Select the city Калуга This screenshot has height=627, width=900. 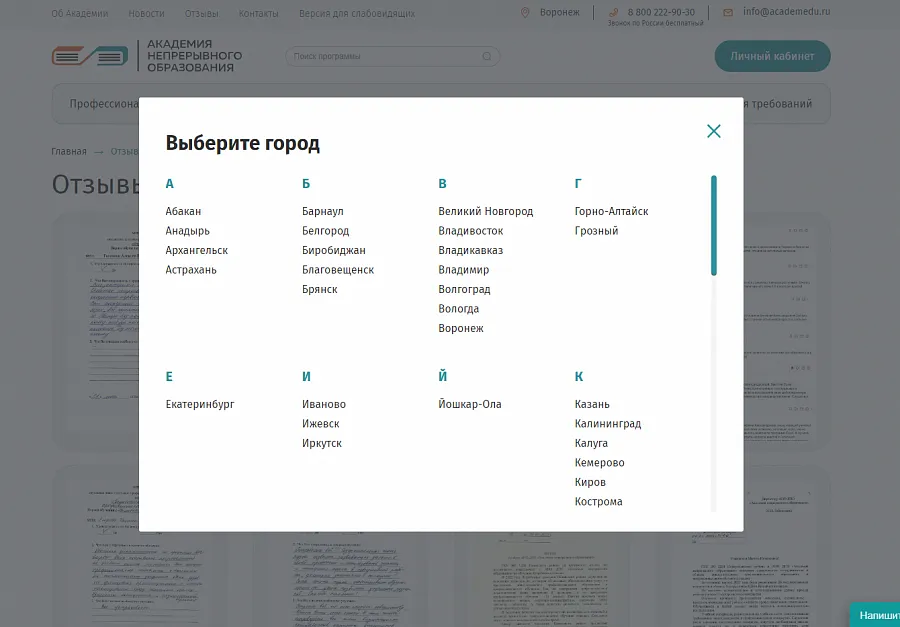[591, 443]
